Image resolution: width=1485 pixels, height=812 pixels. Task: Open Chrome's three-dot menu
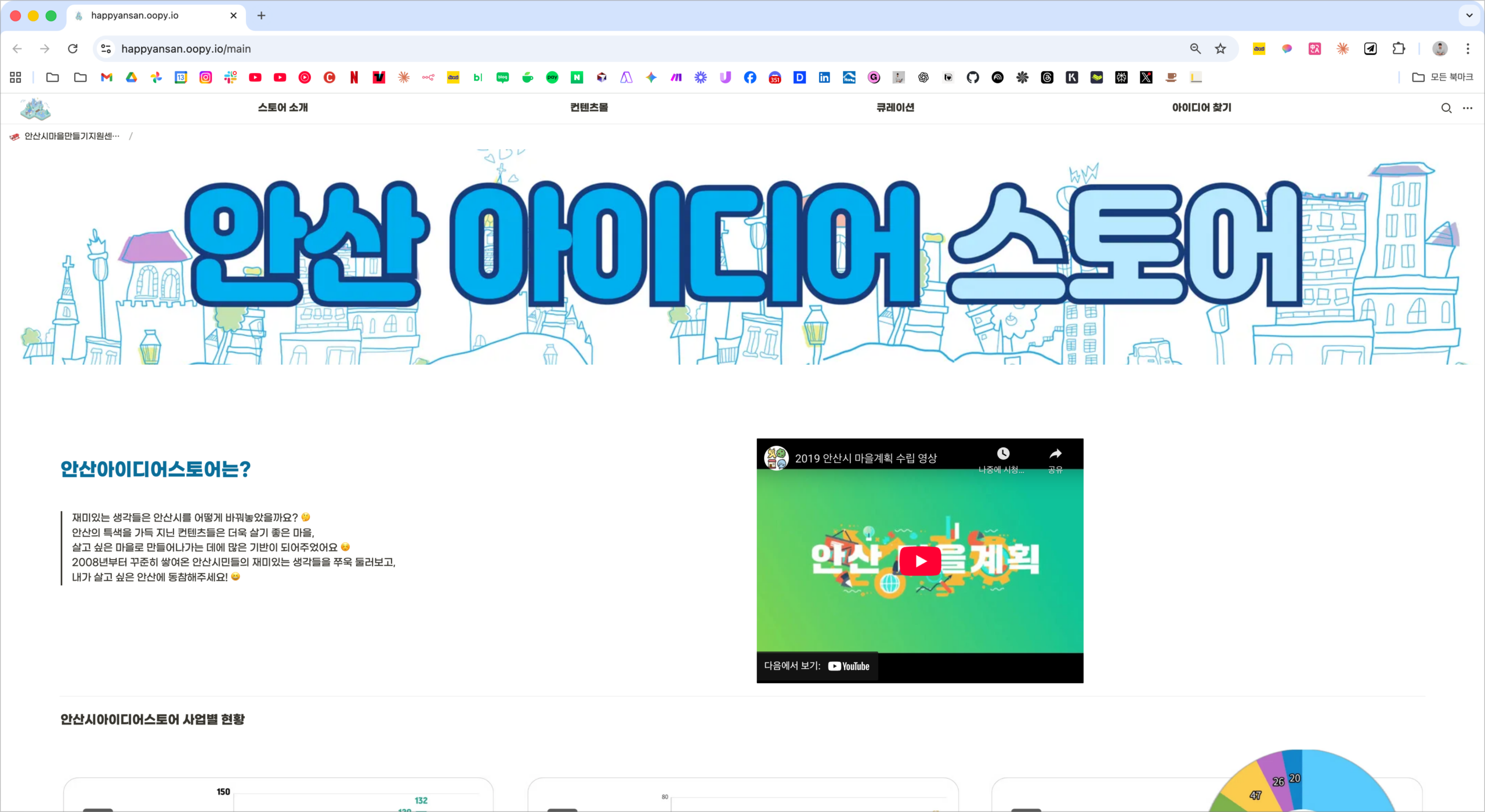coord(1468,49)
